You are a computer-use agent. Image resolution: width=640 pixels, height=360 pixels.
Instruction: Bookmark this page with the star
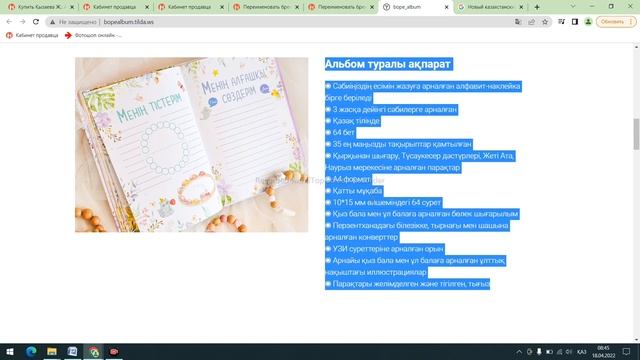click(x=545, y=22)
